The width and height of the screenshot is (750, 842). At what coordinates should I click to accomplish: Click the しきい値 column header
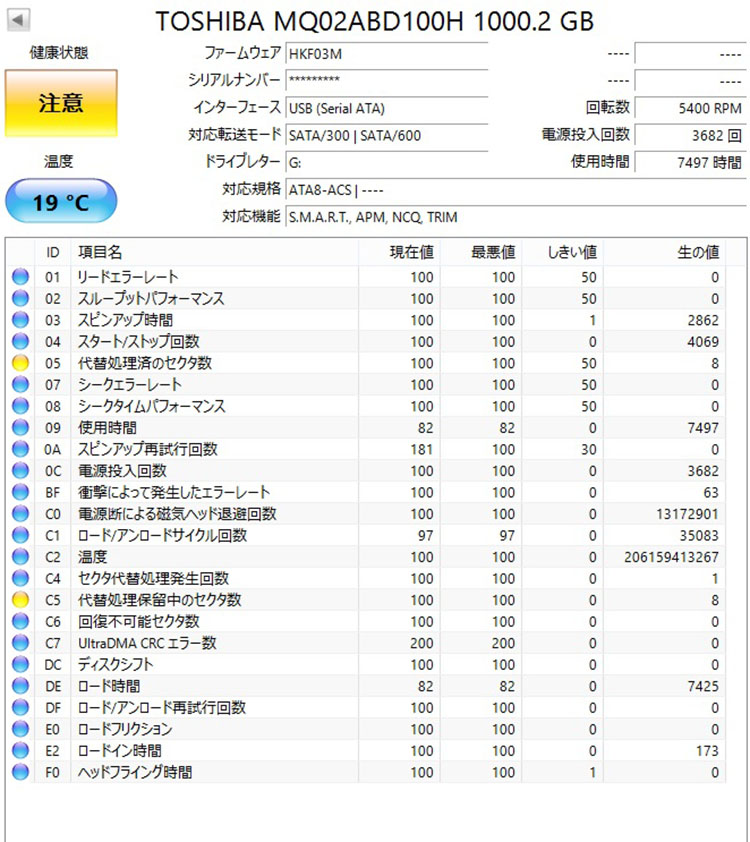563,252
